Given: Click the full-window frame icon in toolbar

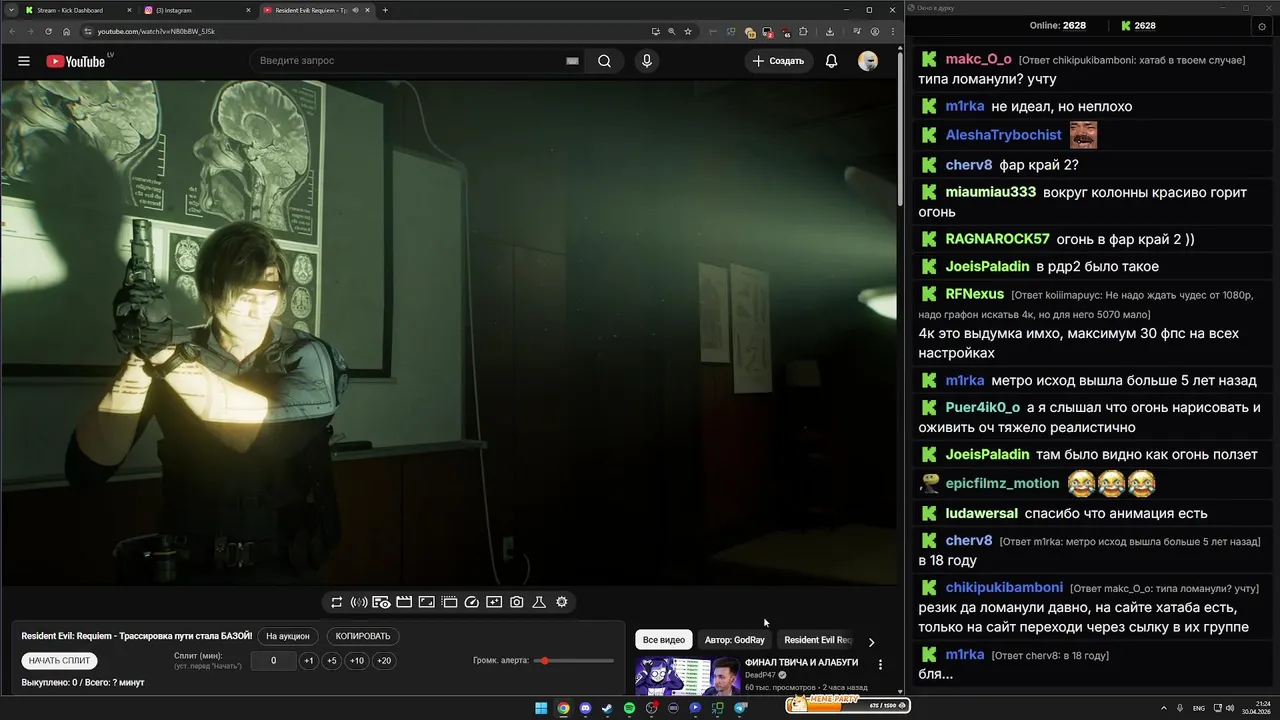Looking at the screenshot, I should click(426, 602).
